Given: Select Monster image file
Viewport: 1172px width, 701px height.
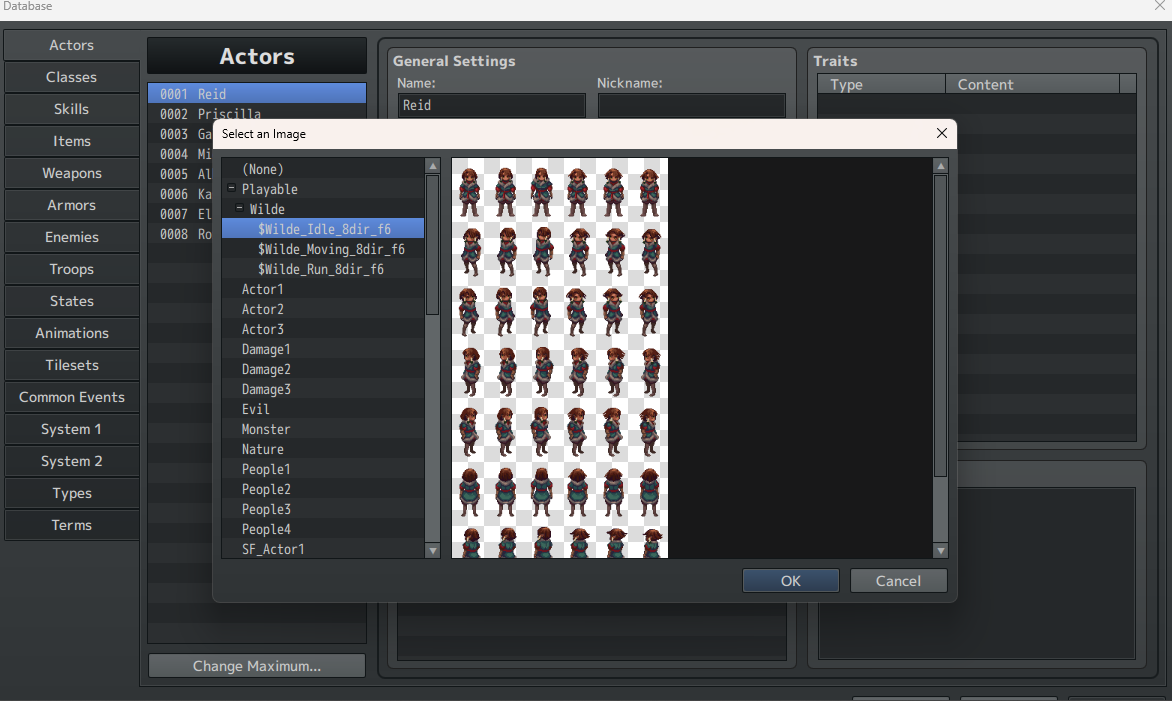Looking at the screenshot, I should click(x=323, y=429).
